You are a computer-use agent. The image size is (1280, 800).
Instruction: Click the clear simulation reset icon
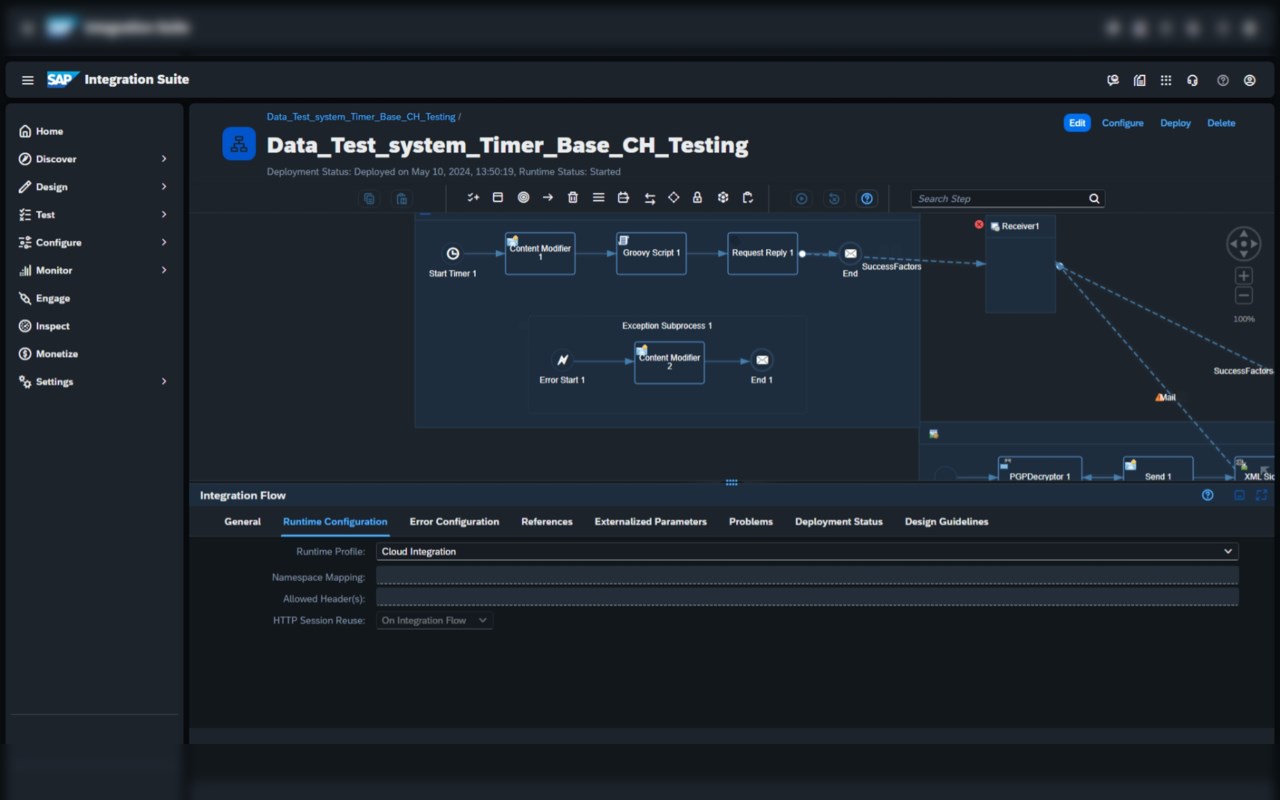(834, 198)
